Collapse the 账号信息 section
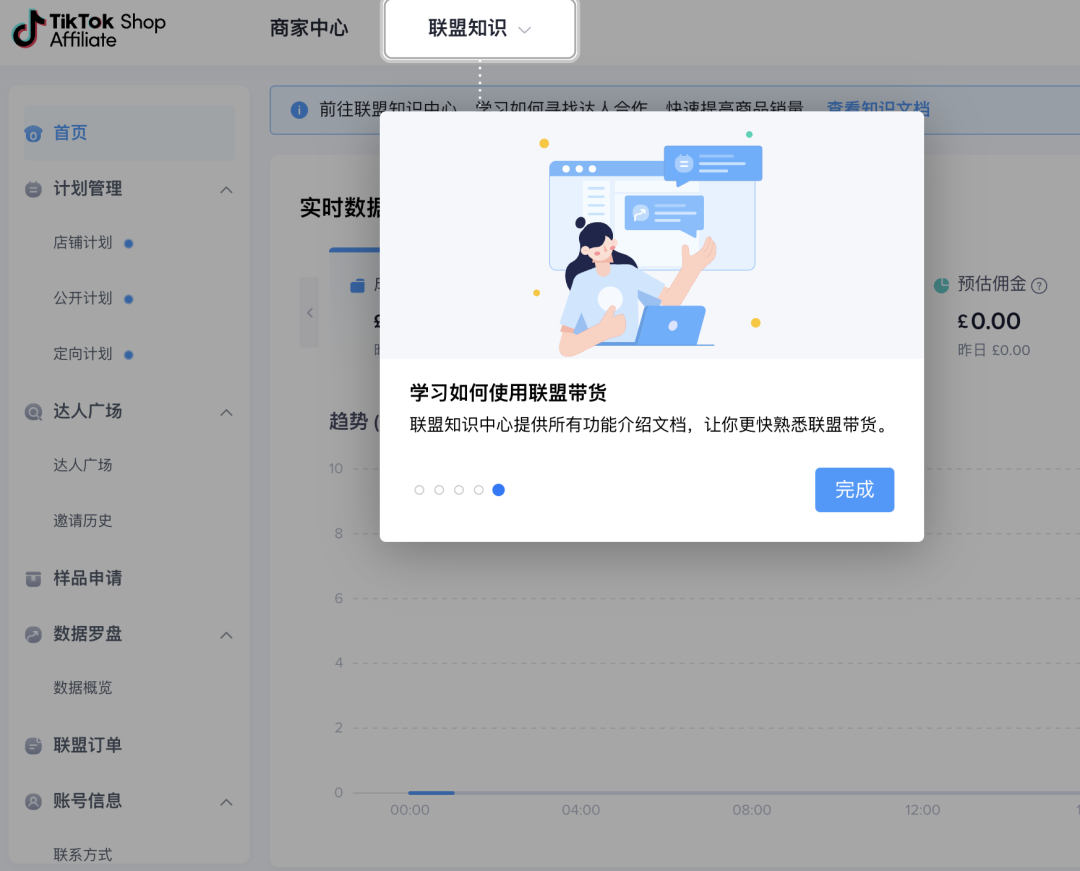This screenshot has width=1080, height=871. (x=226, y=801)
